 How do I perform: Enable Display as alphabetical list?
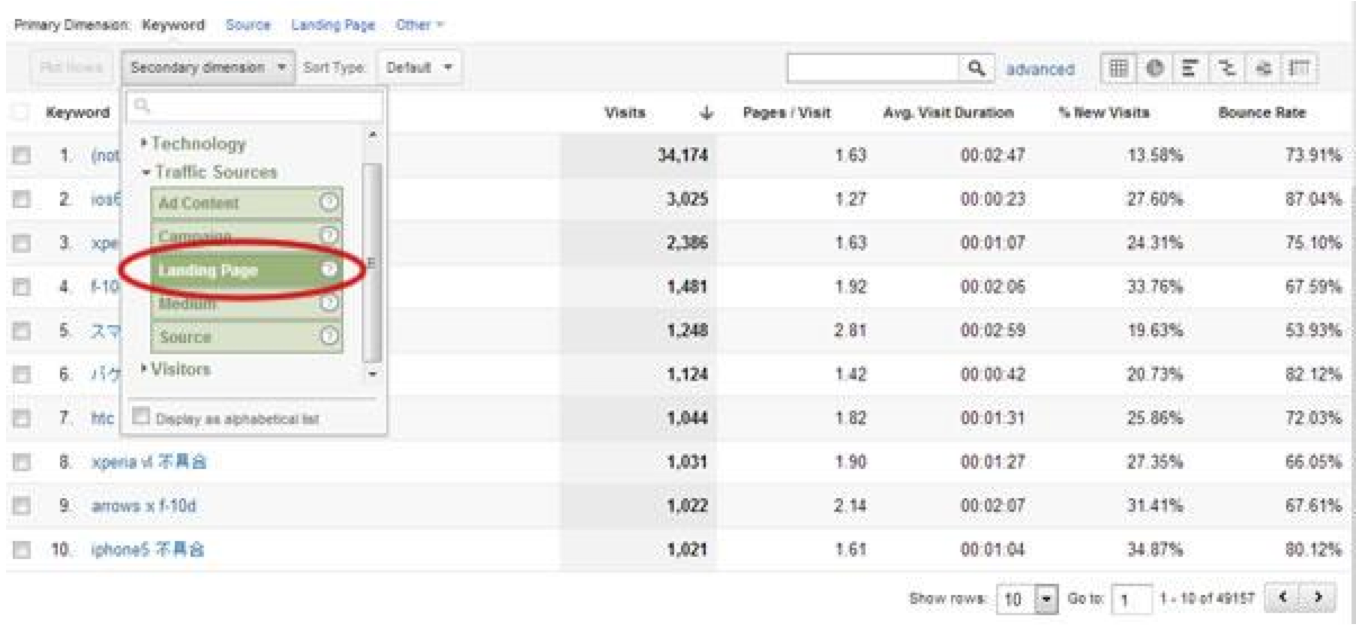[x=141, y=417]
